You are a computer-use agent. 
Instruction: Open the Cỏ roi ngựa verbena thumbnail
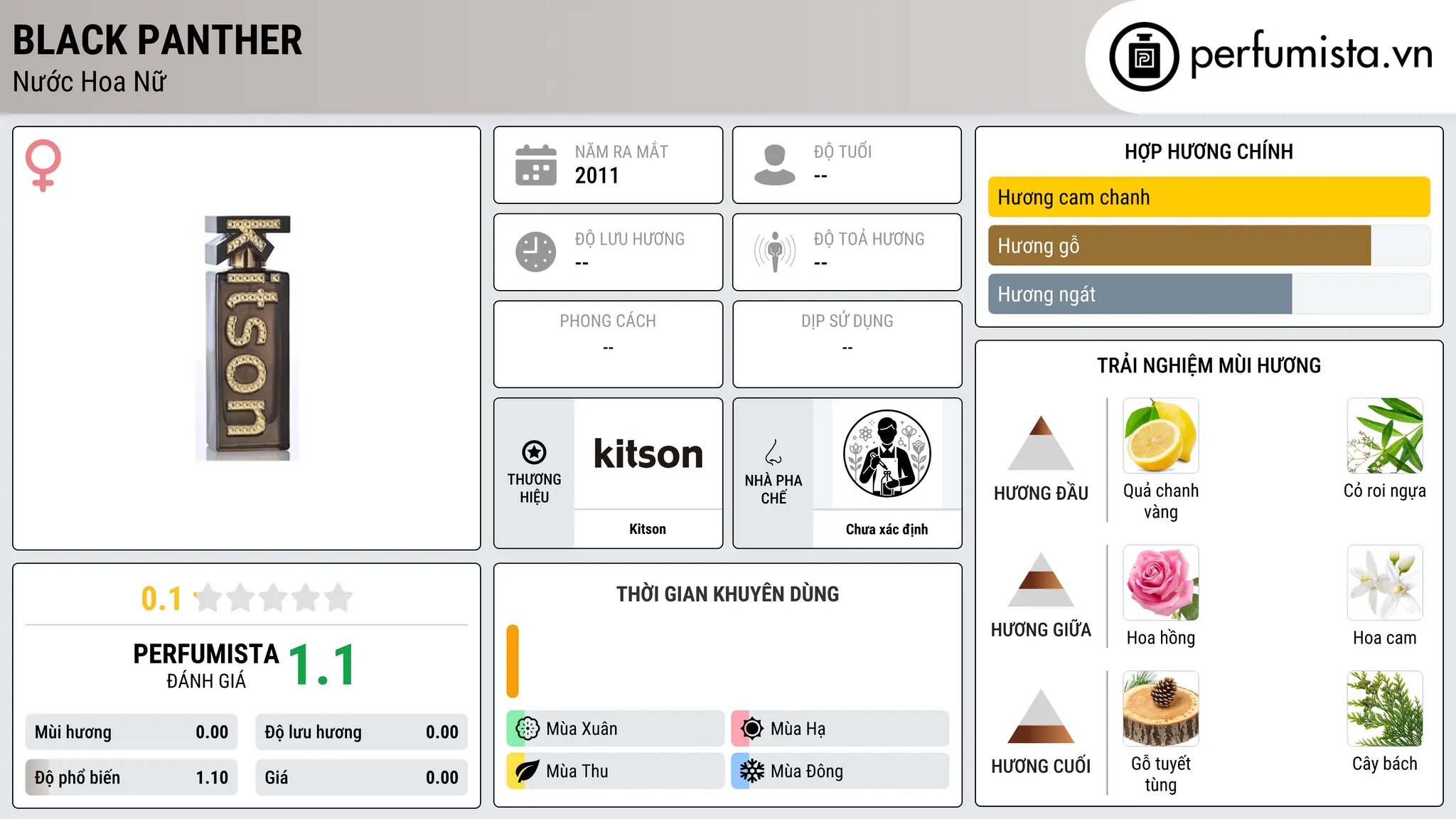point(1385,436)
